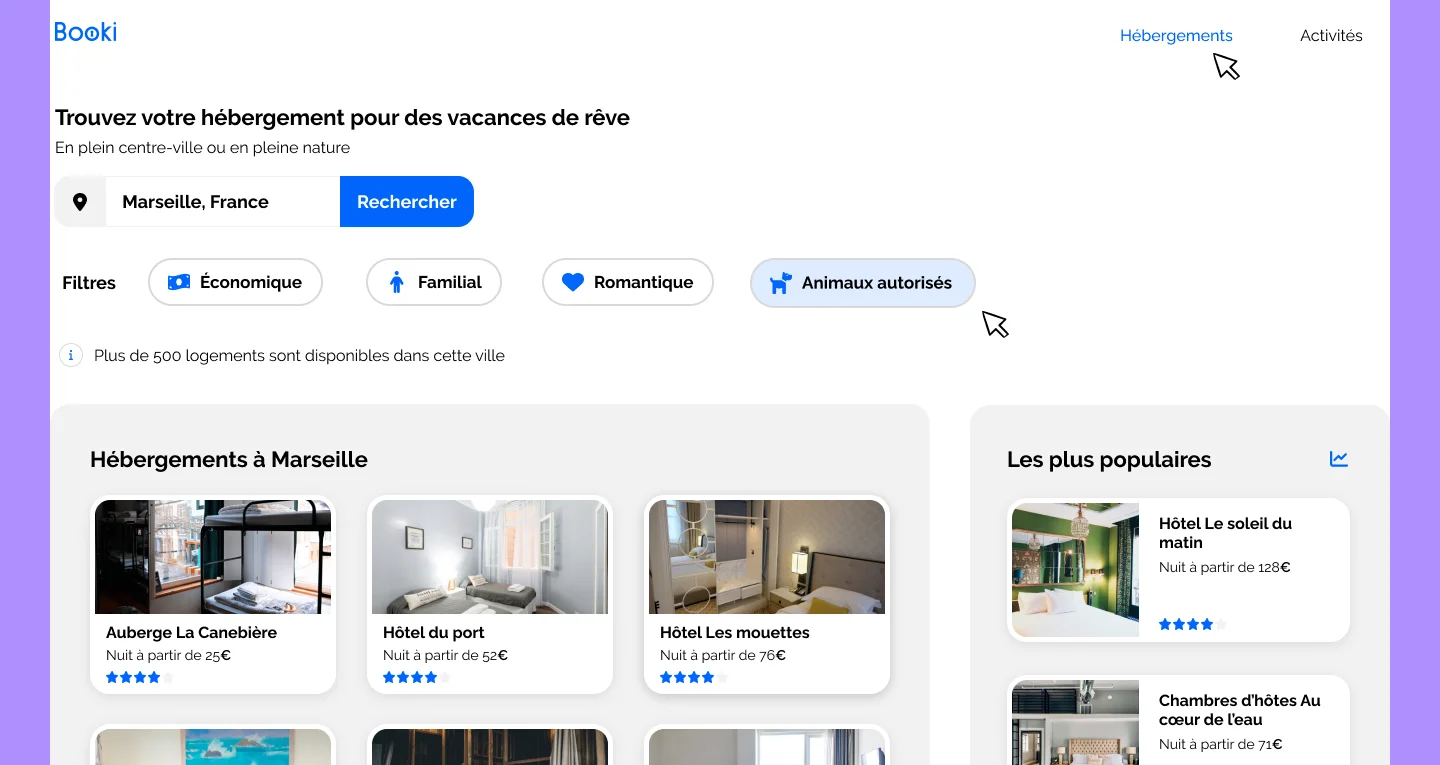Click the star rating of Auberge La Canebière
Screen dimensions: 1440x765
point(140,677)
